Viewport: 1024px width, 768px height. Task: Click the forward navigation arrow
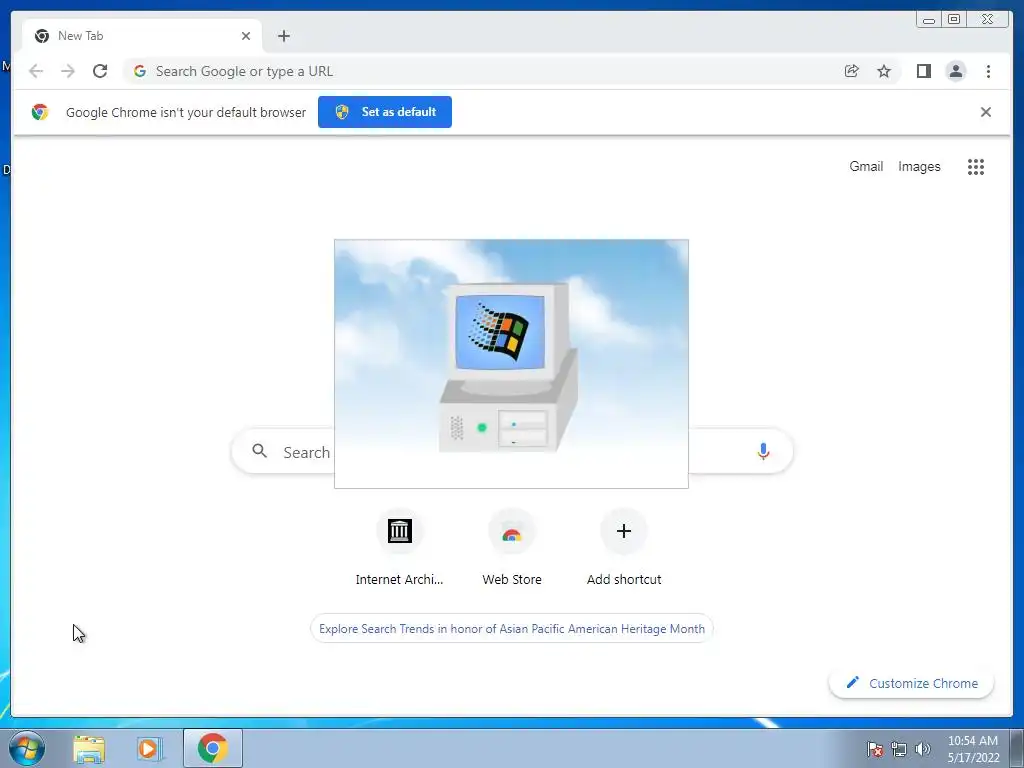[x=68, y=71]
